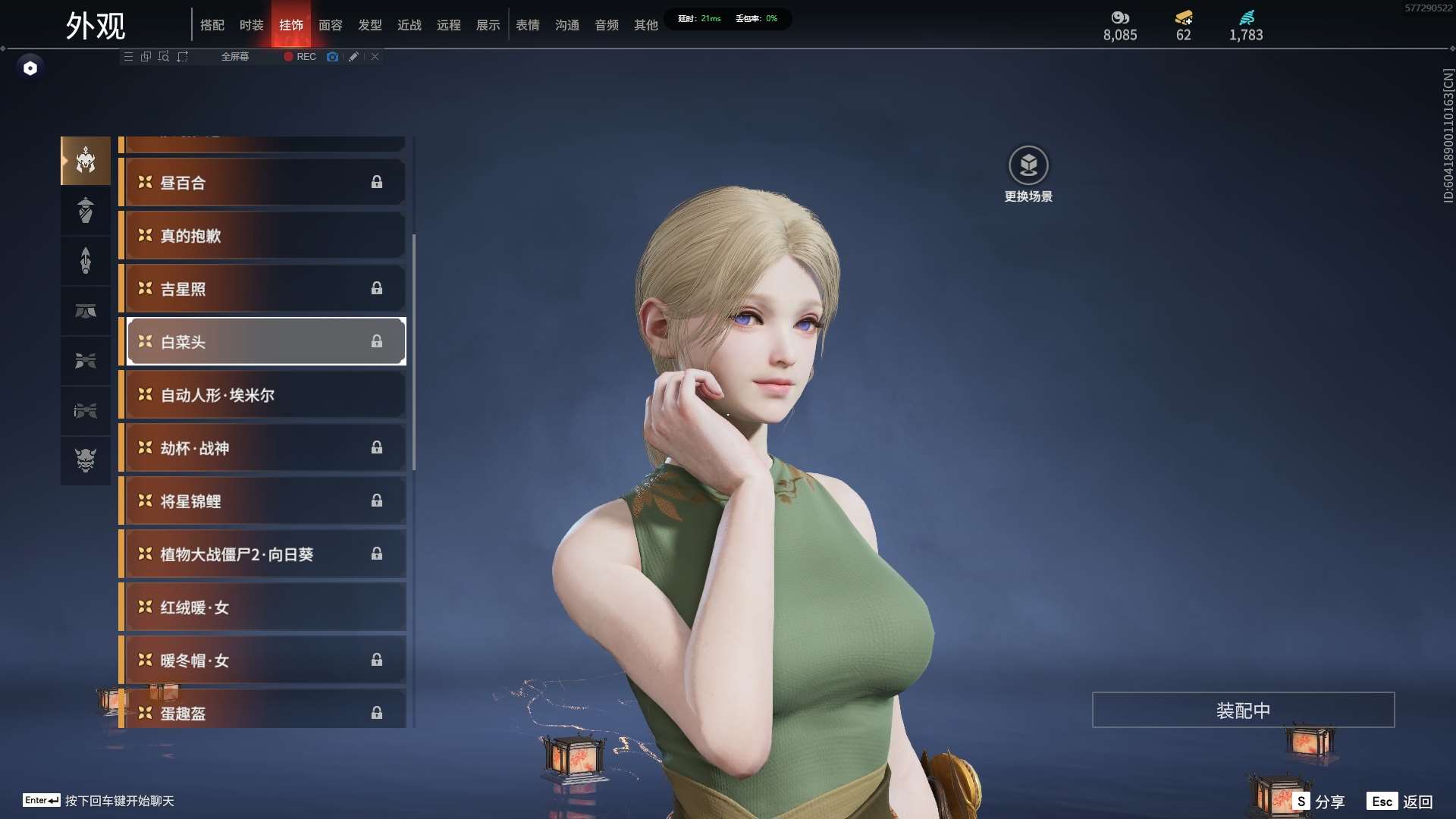Switch to the 时装 tab
Screen dimensions: 1456x819
coord(252,24)
